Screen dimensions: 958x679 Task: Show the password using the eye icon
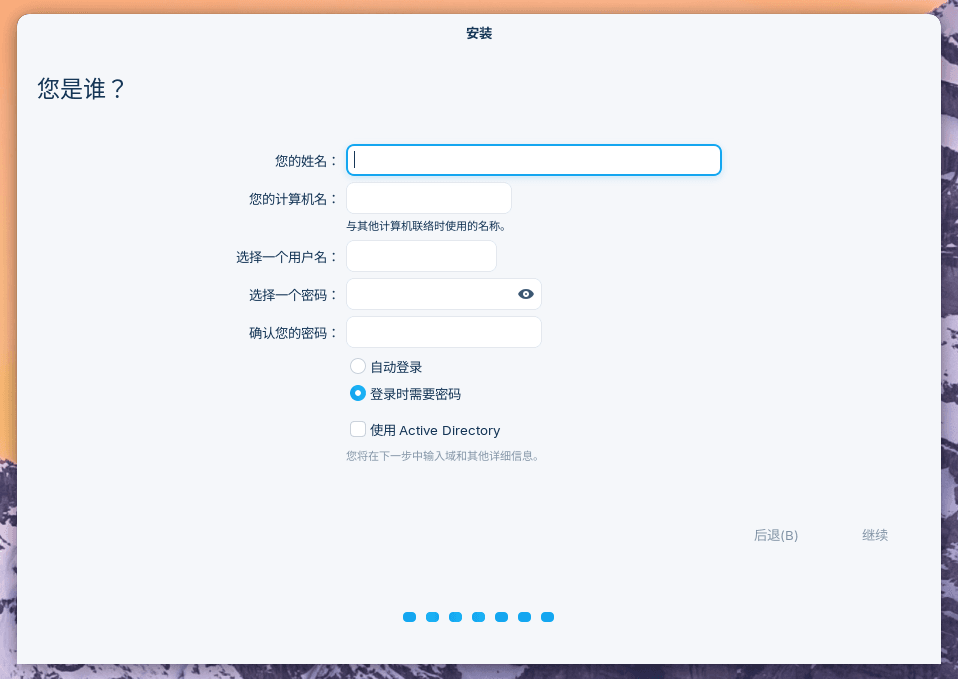(x=525, y=293)
